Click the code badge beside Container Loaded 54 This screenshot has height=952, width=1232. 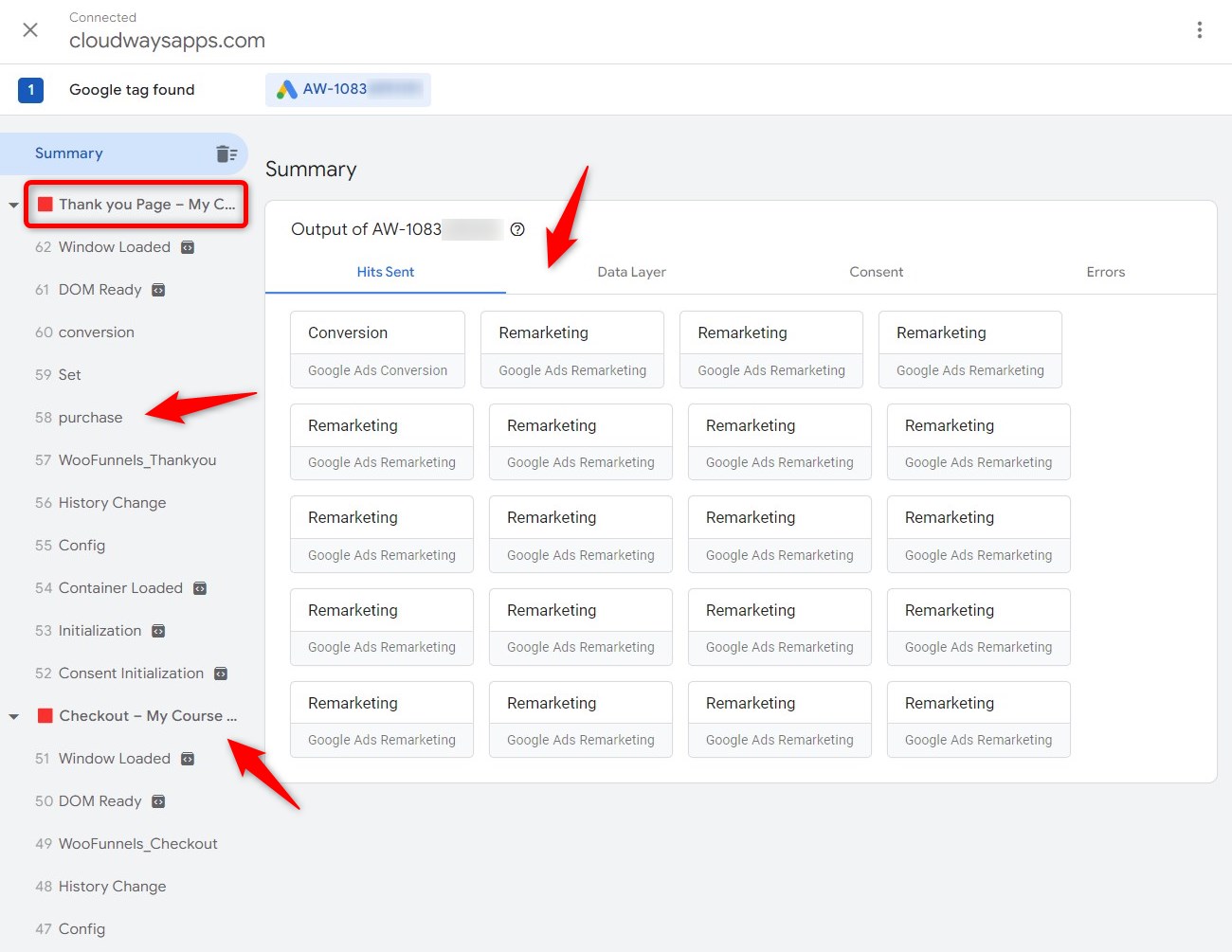point(199,587)
